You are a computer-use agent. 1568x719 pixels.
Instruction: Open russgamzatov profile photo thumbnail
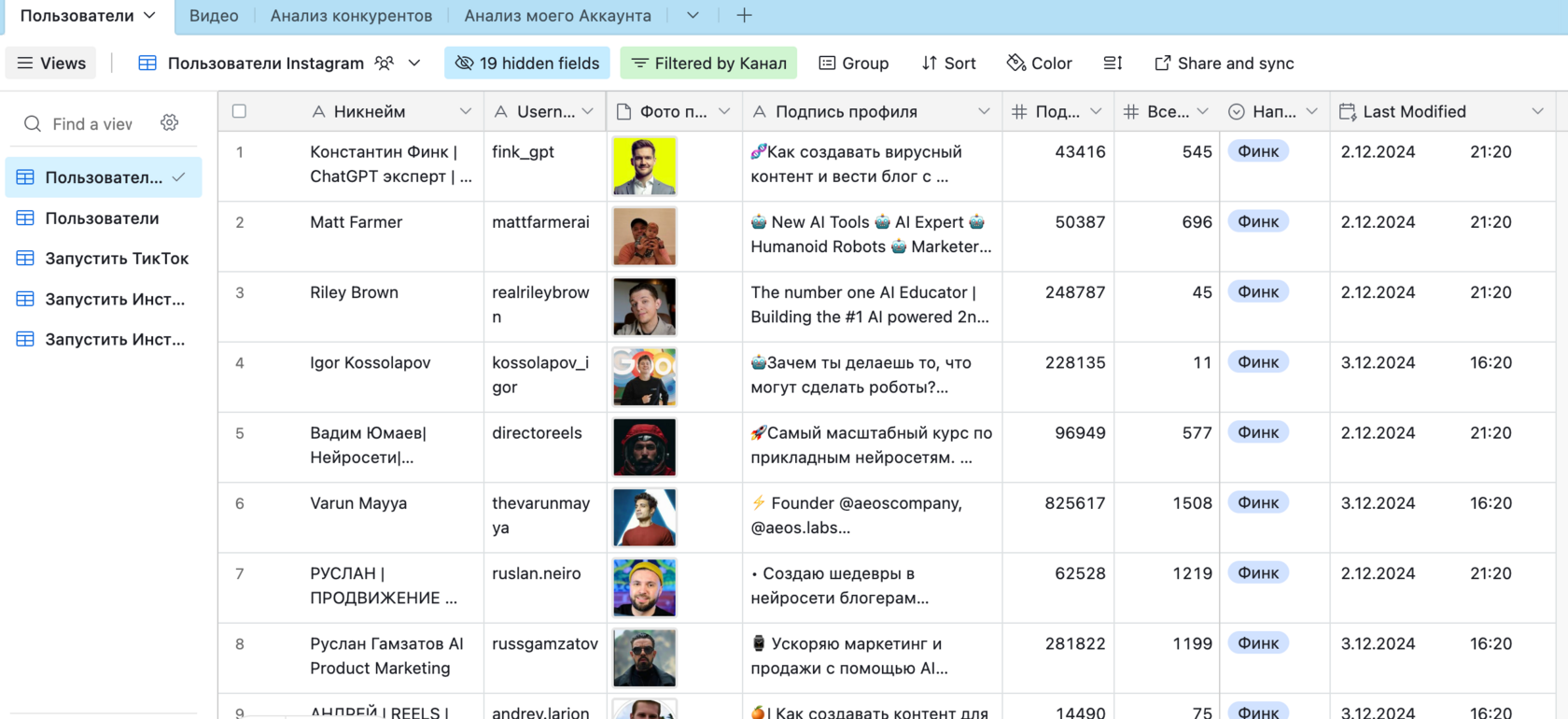point(644,657)
